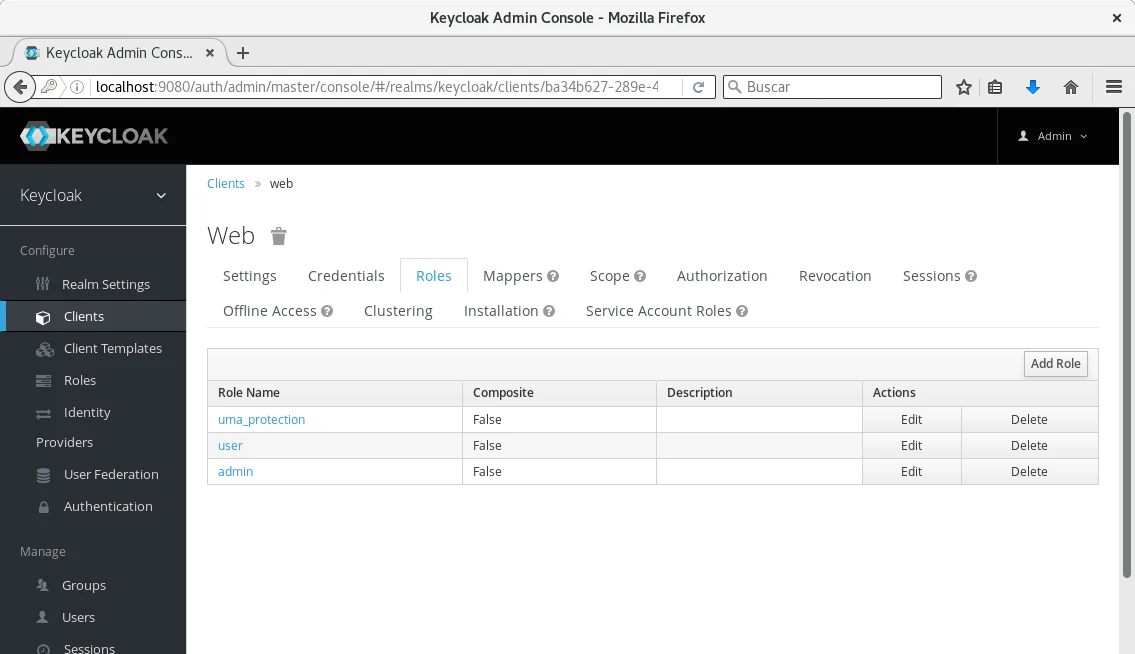
Task: Click help icon beside Service Account Roles
Action: click(x=742, y=312)
